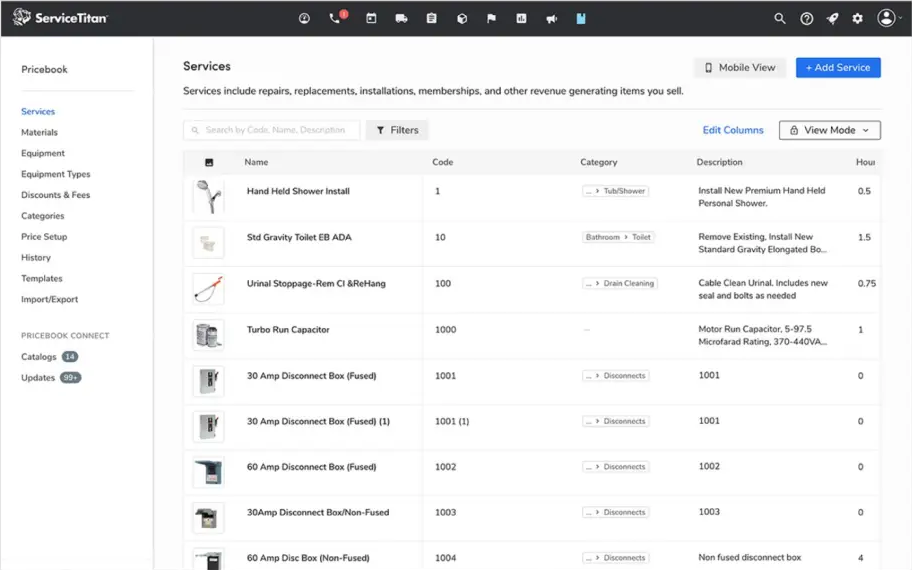Expand the Drain Cleaning category chip
912x570 pixels.
click(620, 283)
